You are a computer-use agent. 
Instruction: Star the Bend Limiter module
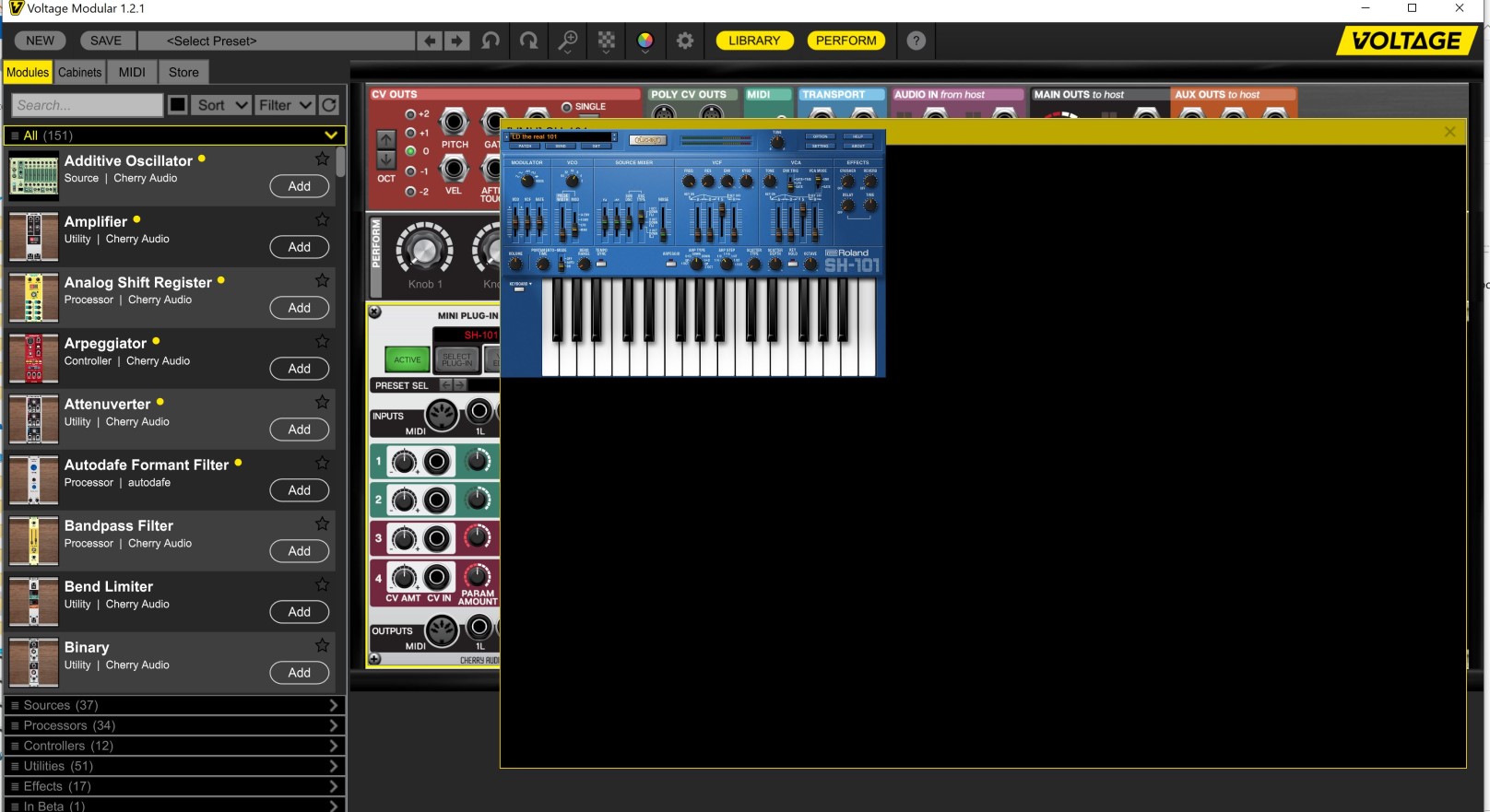(x=322, y=584)
